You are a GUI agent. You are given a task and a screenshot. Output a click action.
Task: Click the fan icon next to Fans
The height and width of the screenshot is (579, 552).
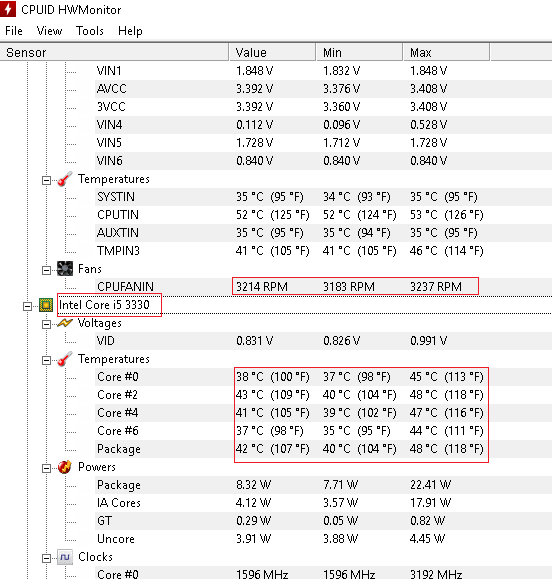tap(65, 269)
